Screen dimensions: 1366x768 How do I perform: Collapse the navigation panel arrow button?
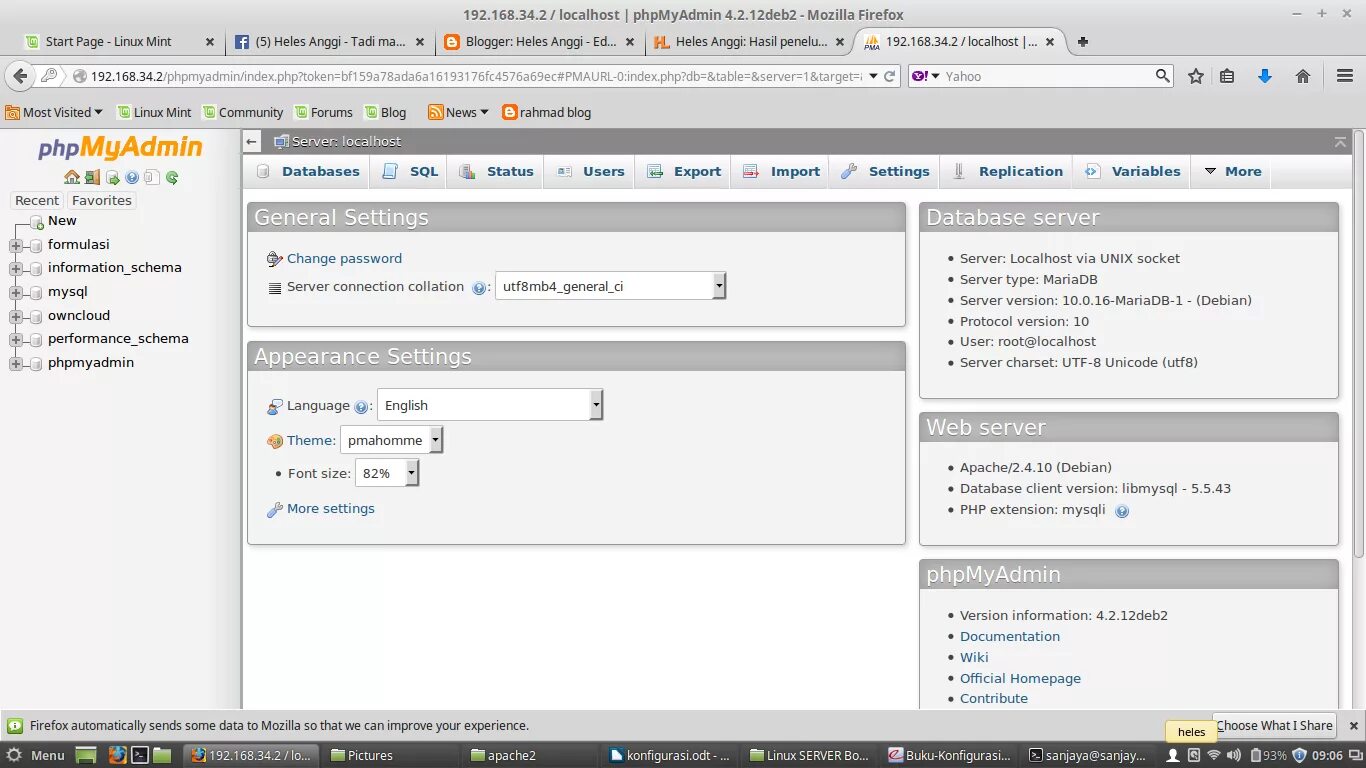(x=253, y=142)
